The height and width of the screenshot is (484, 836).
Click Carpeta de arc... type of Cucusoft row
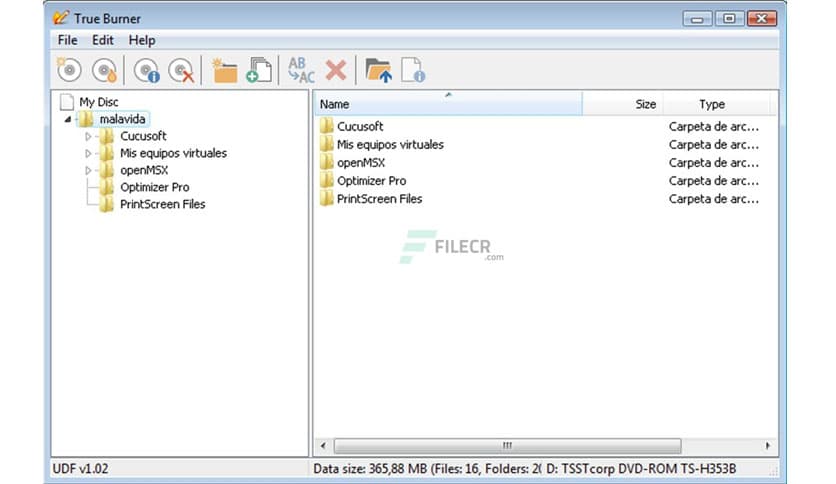[713, 126]
